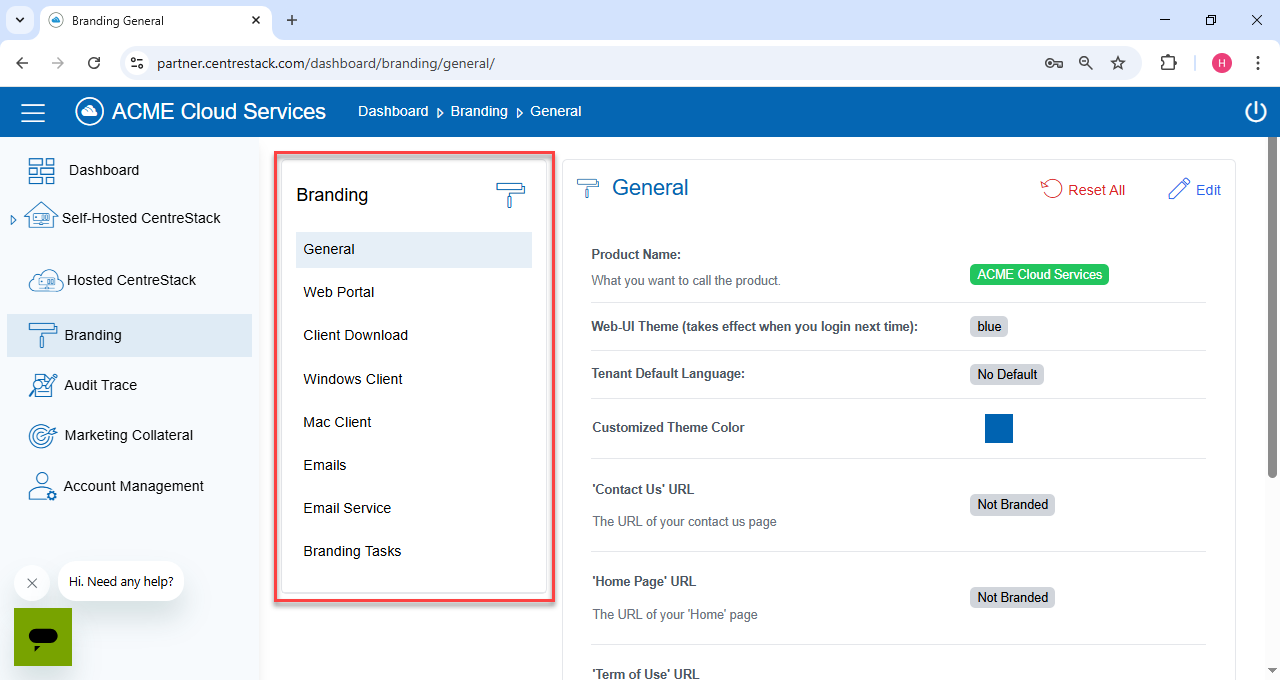Click the Account Management user icon
Viewport: 1280px width, 680px height.
(x=42, y=487)
